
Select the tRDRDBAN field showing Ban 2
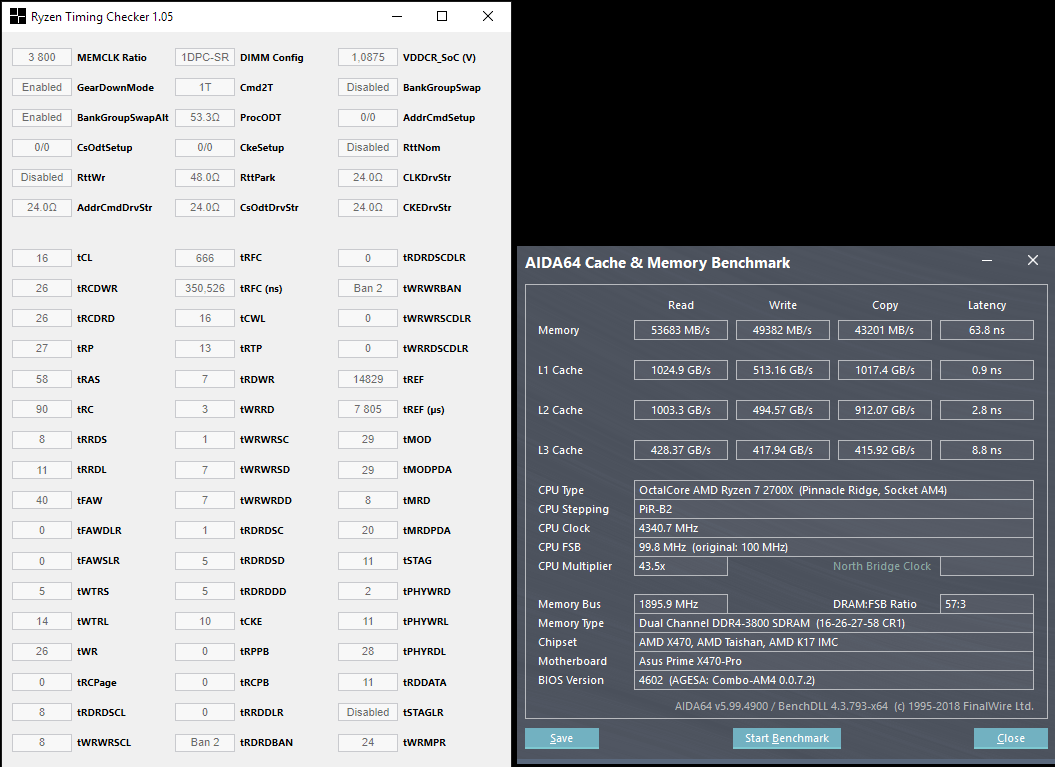click(x=205, y=742)
